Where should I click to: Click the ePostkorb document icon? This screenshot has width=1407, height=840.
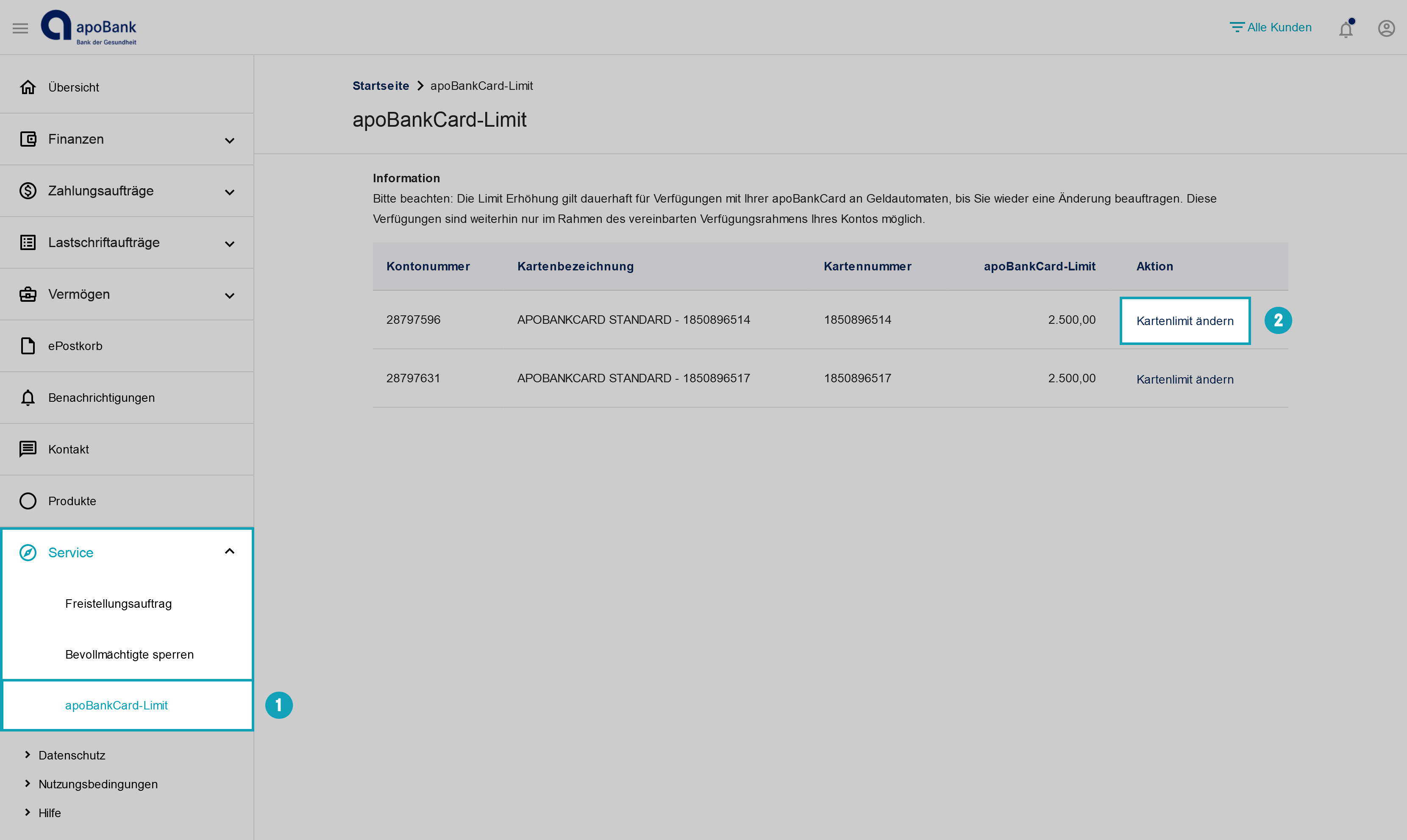point(28,346)
